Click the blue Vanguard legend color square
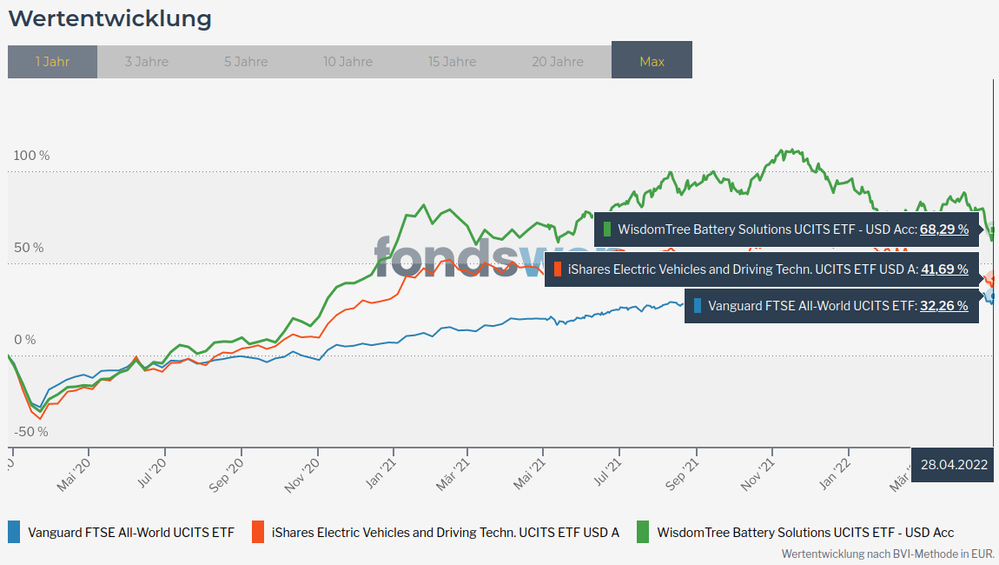The height and width of the screenshot is (565, 999). tap(14, 532)
